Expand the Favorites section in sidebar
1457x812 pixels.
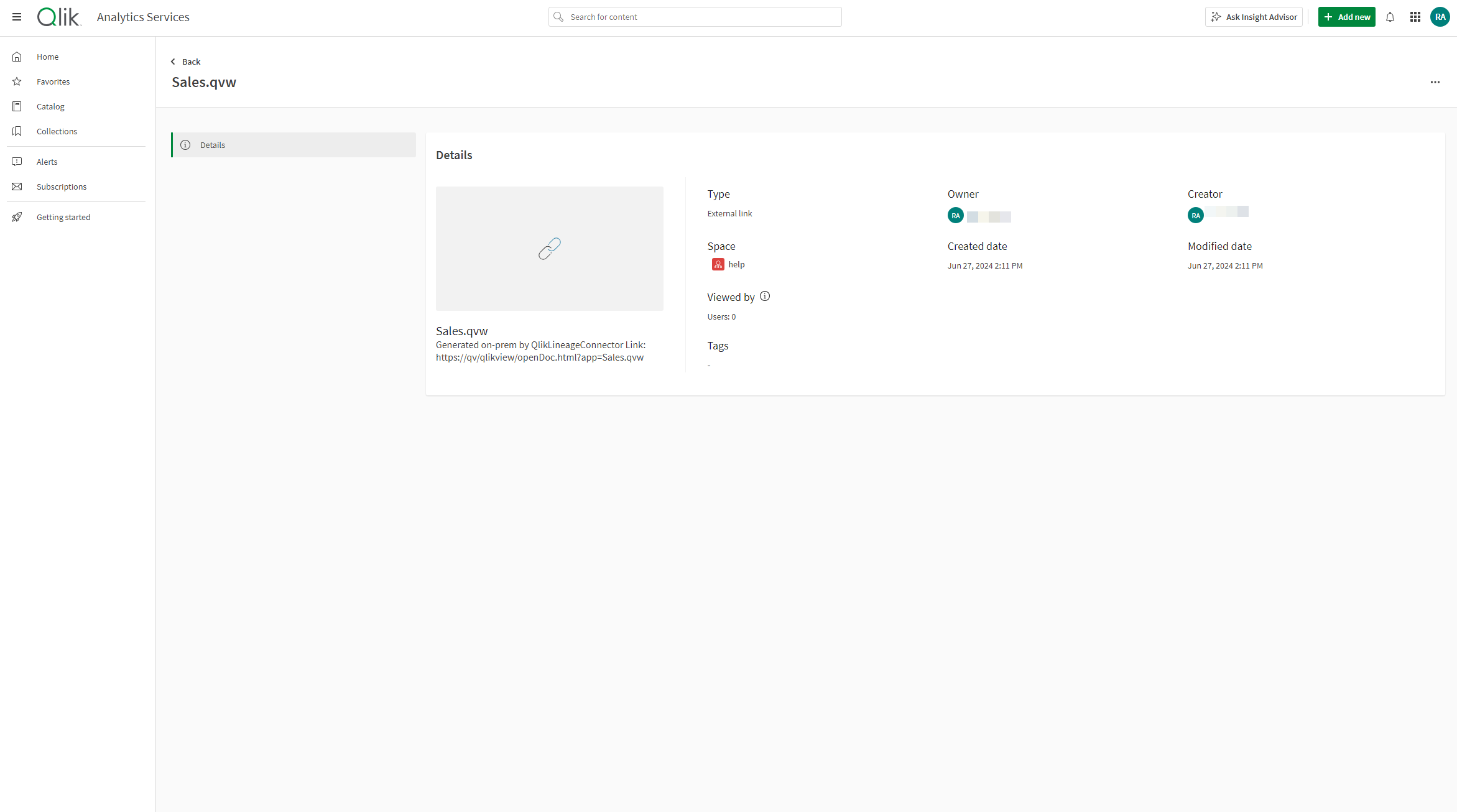point(53,81)
